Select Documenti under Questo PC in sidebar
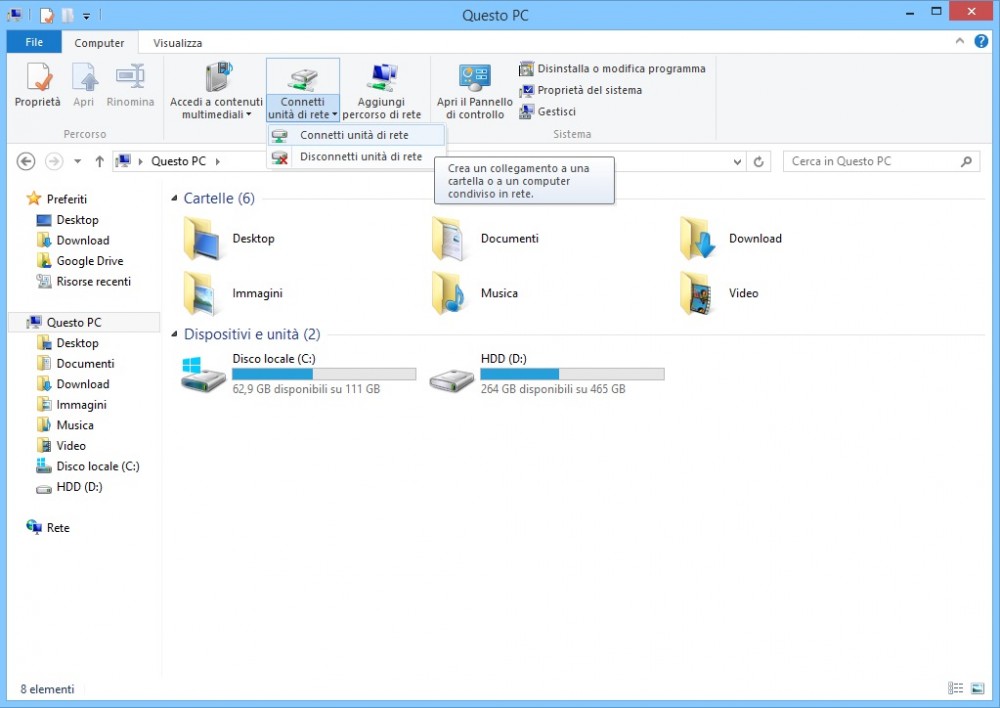The height and width of the screenshot is (708, 1000). click(x=76, y=364)
